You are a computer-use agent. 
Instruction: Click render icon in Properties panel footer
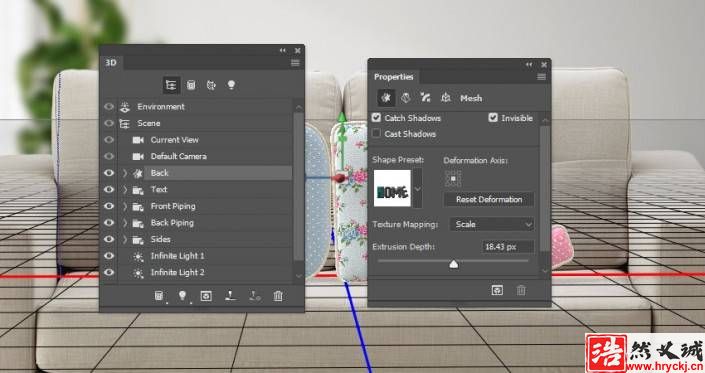[497, 290]
